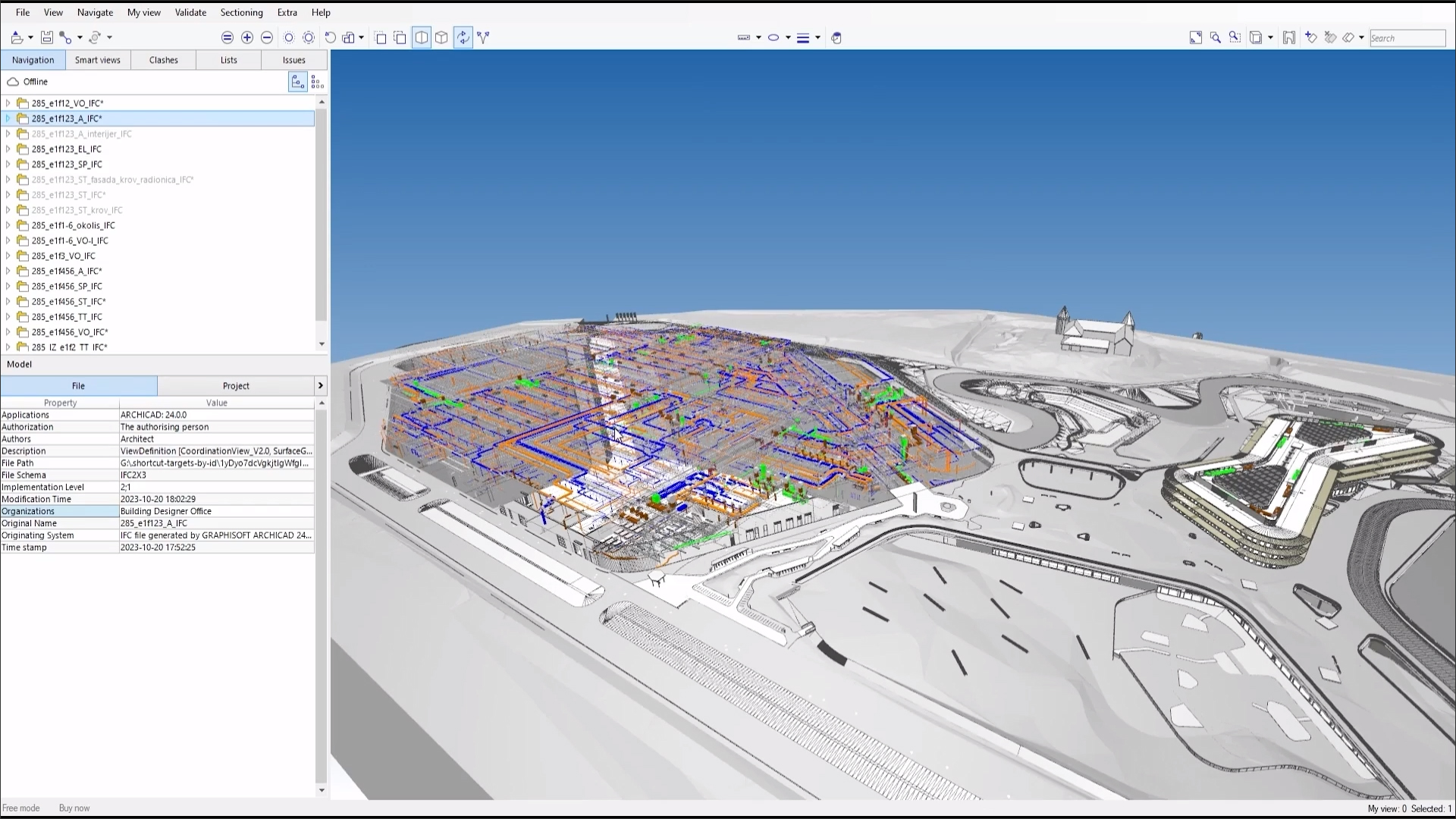
Task: Click the Offline connection status
Action: [x=28, y=82]
